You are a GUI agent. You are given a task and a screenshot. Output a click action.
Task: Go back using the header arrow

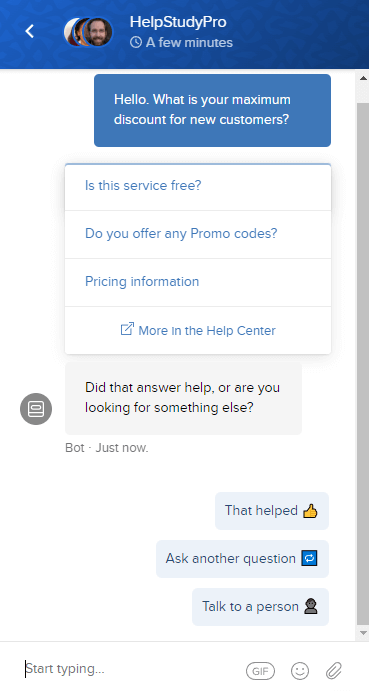30,31
